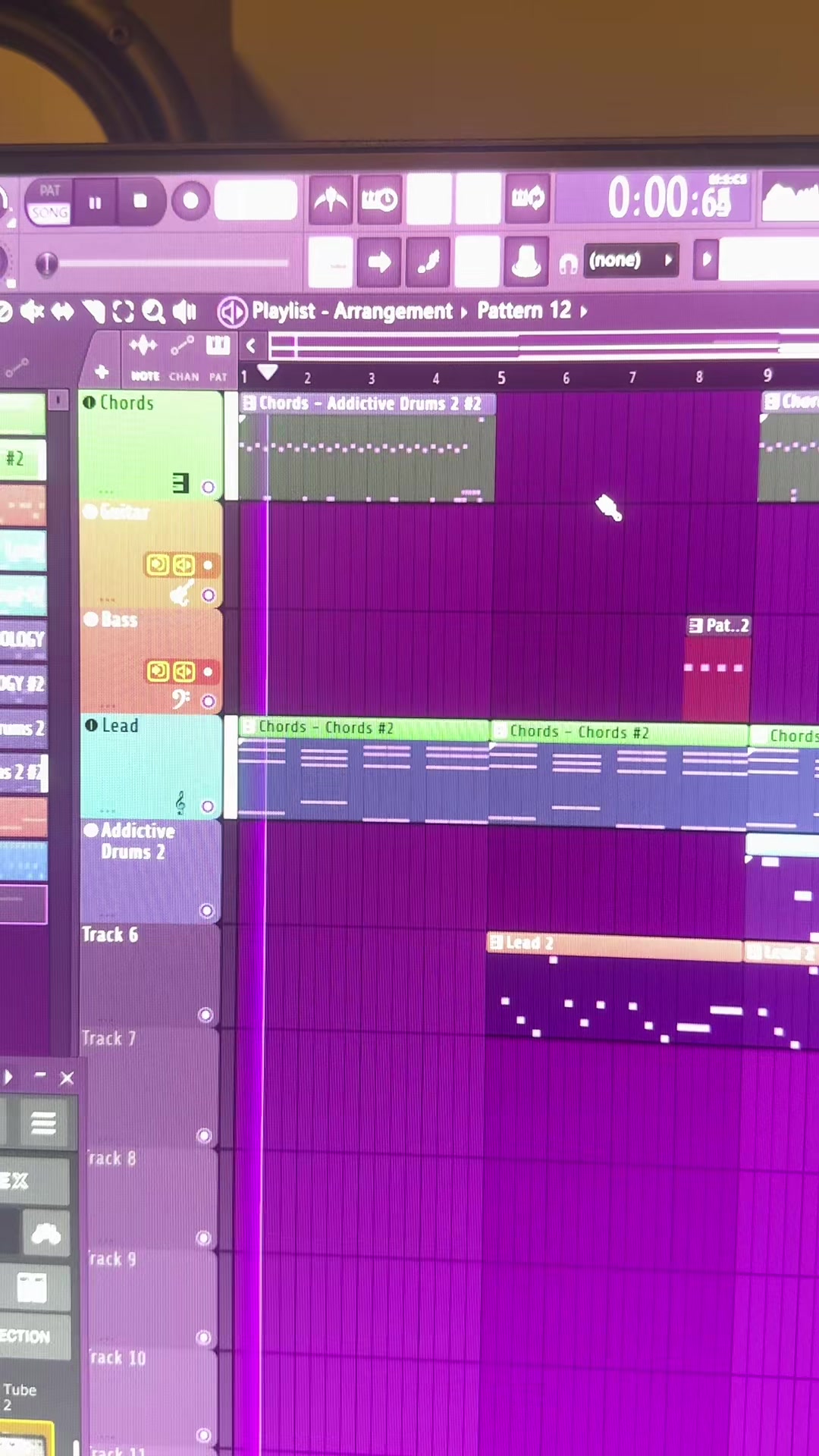Click the Playlist - Arrangement label

[352, 311]
